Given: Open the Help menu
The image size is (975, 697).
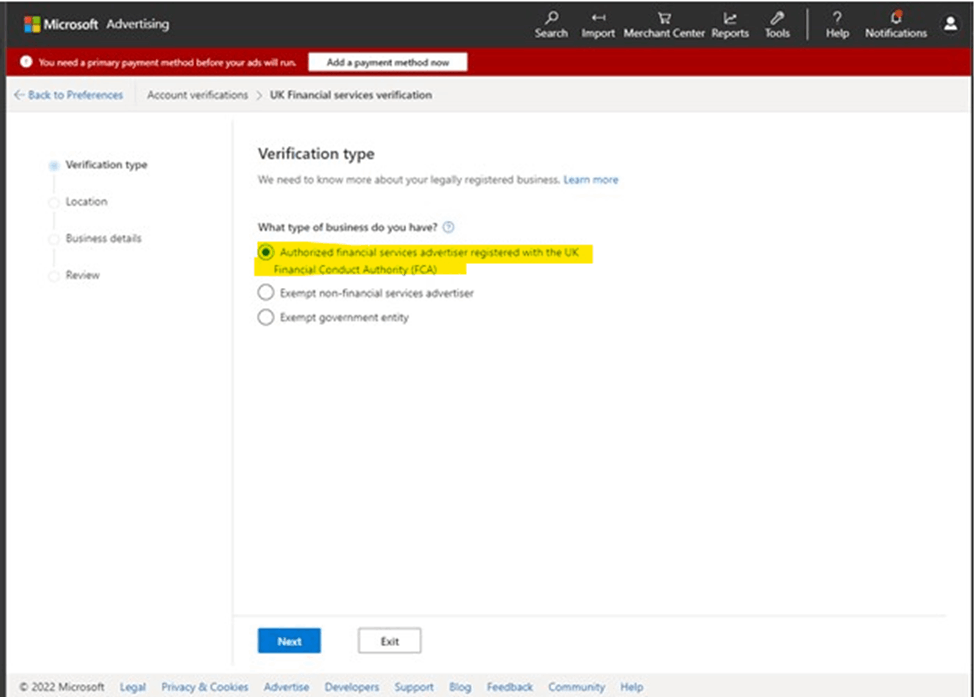Looking at the screenshot, I should coord(837,25).
